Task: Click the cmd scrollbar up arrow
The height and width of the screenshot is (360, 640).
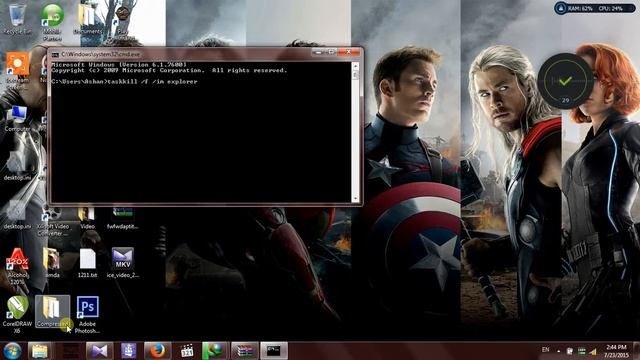Action: [x=355, y=65]
